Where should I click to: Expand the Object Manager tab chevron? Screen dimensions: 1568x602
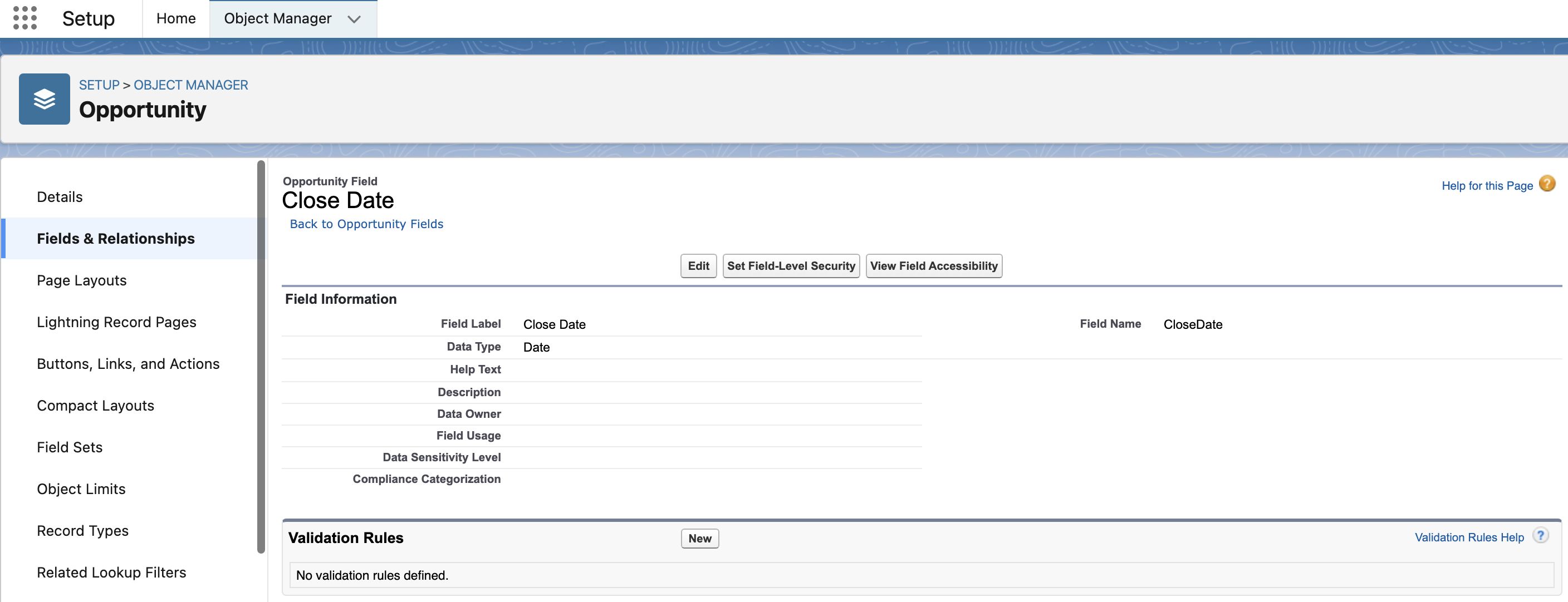[x=354, y=19]
